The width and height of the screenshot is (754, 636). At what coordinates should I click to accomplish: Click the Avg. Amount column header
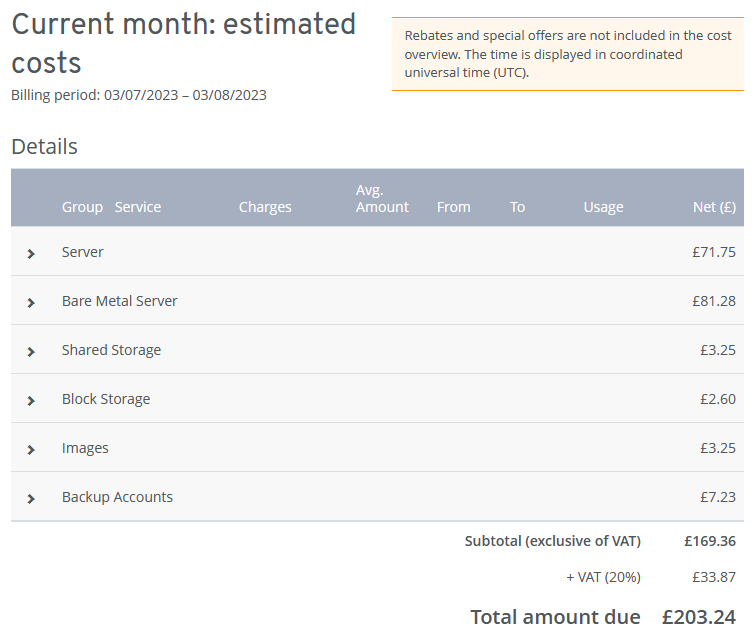click(382, 198)
